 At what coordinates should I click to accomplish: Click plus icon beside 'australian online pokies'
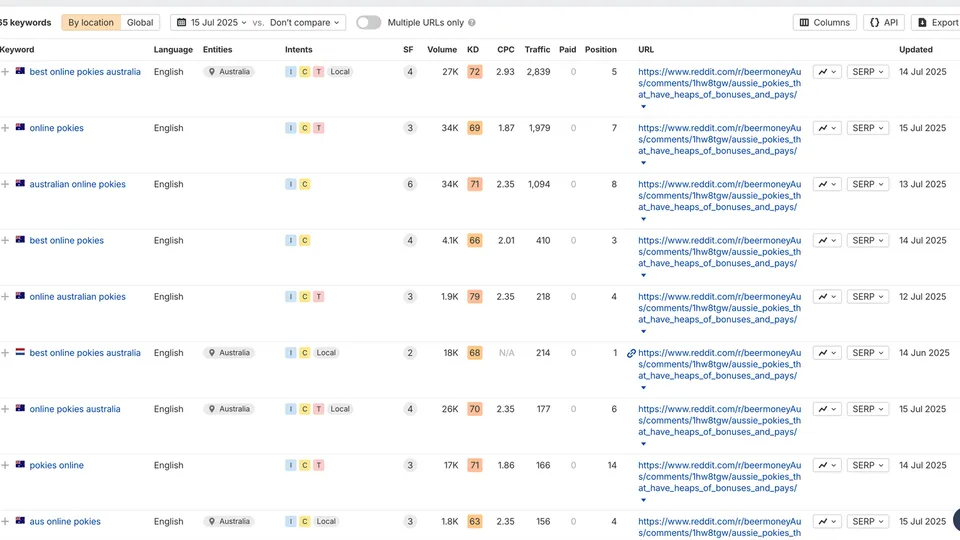[5, 184]
